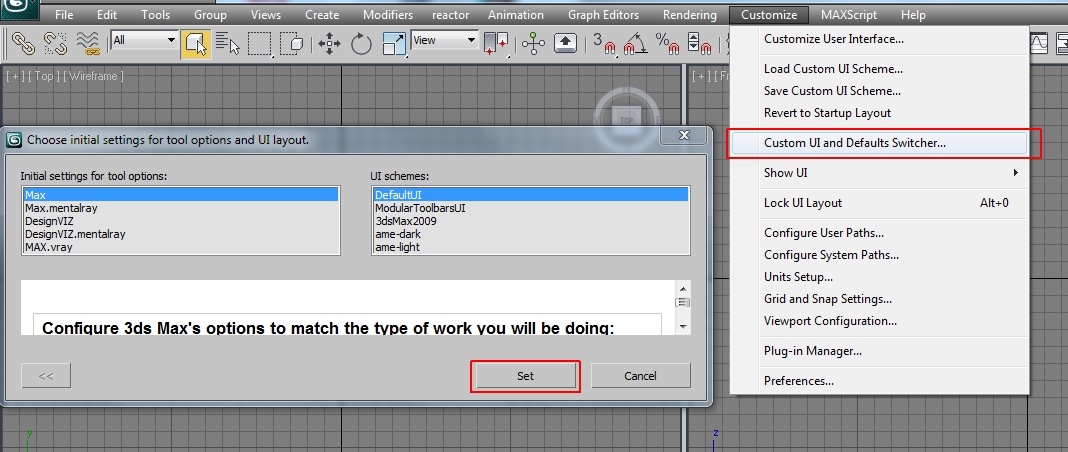The height and width of the screenshot is (452, 1068).
Task: Toggle Window/Crossing selection mode
Action: pyautogui.click(x=292, y=44)
